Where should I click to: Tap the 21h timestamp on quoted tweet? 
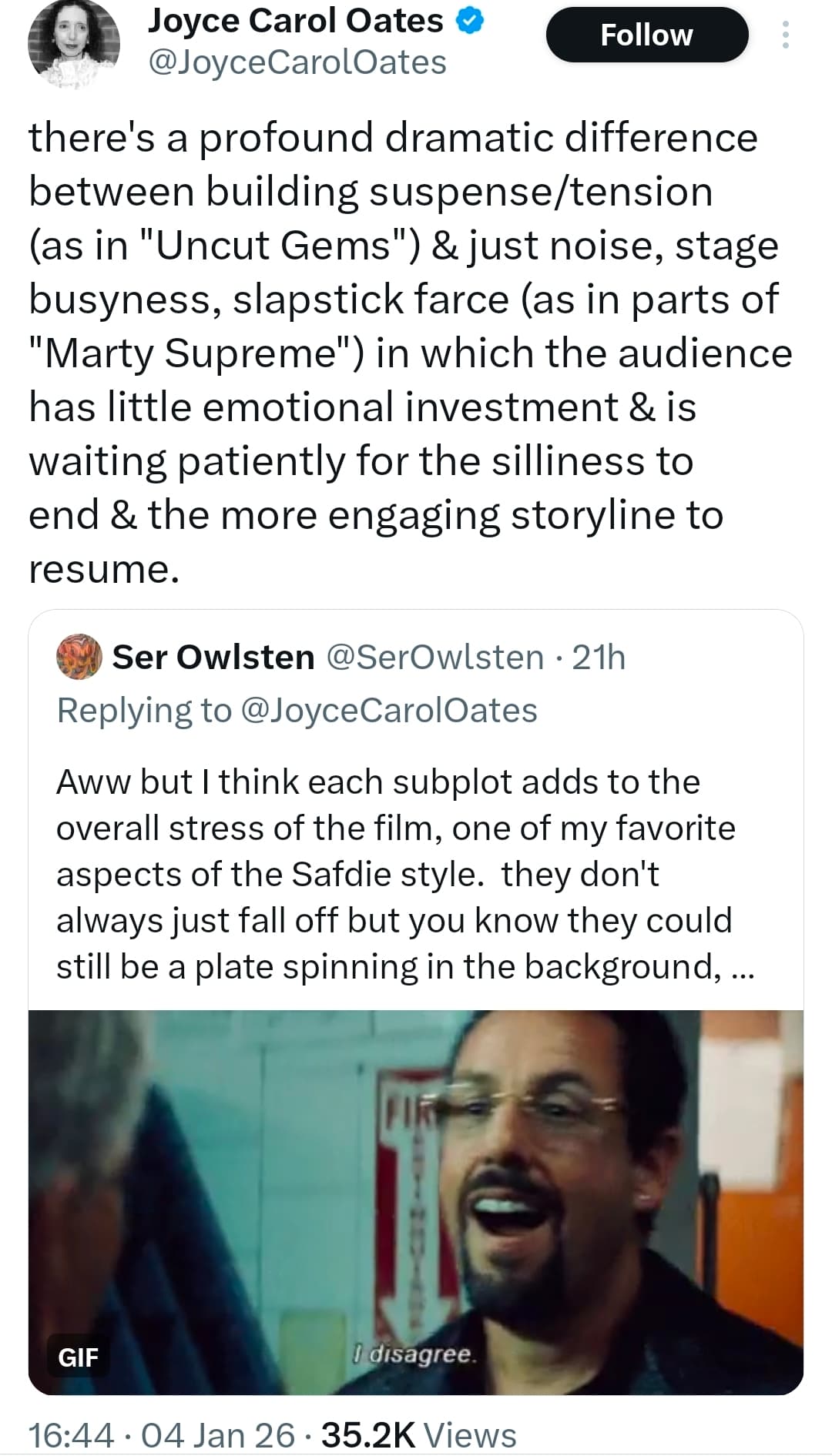(599, 657)
